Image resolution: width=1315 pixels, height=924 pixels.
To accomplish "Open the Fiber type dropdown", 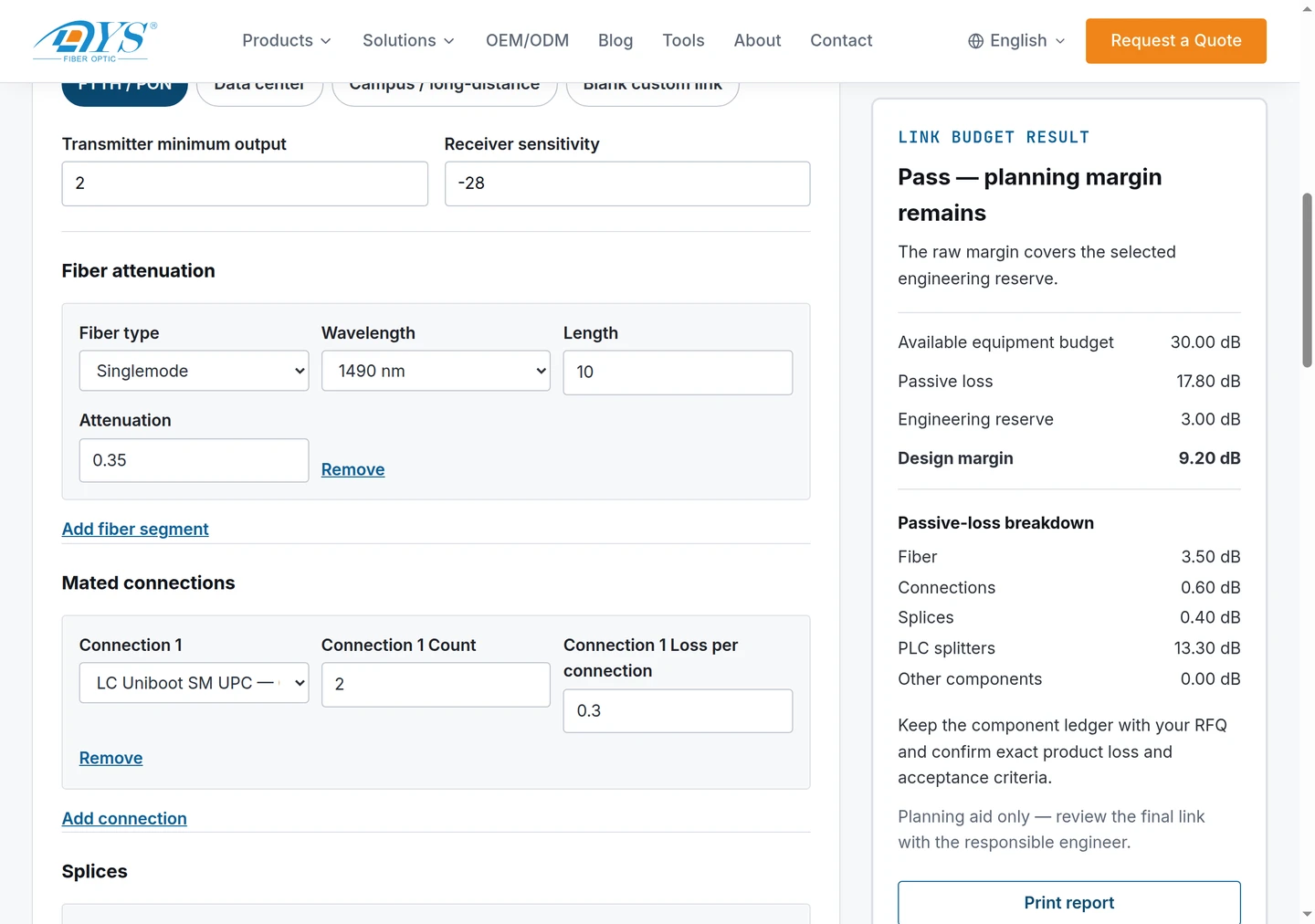I will tap(194, 371).
